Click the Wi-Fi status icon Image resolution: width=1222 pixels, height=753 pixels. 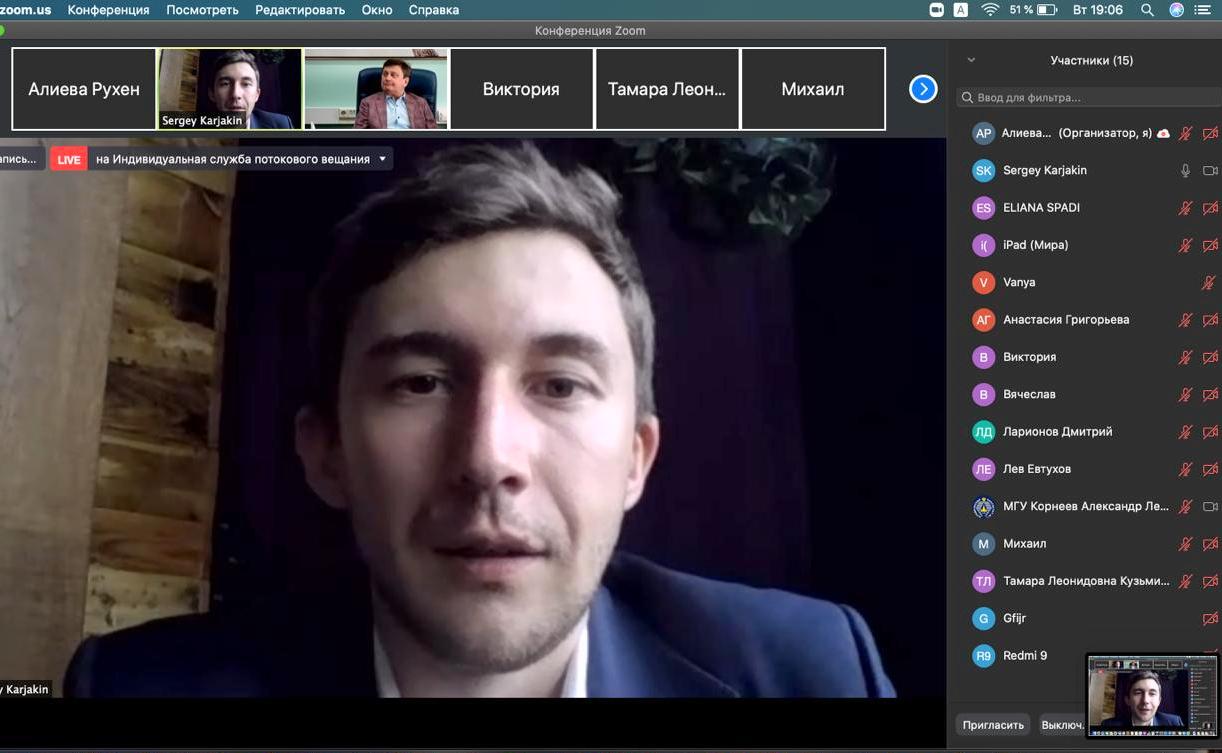[x=990, y=10]
